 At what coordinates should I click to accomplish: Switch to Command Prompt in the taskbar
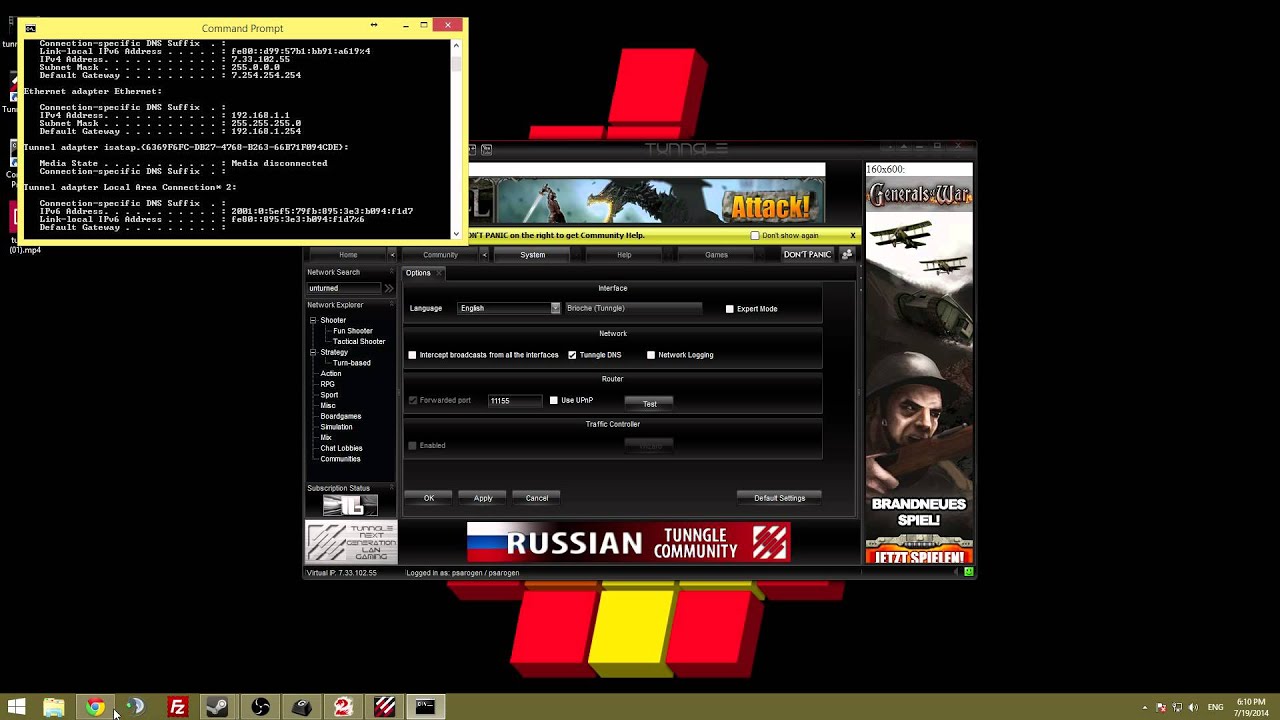click(x=425, y=707)
